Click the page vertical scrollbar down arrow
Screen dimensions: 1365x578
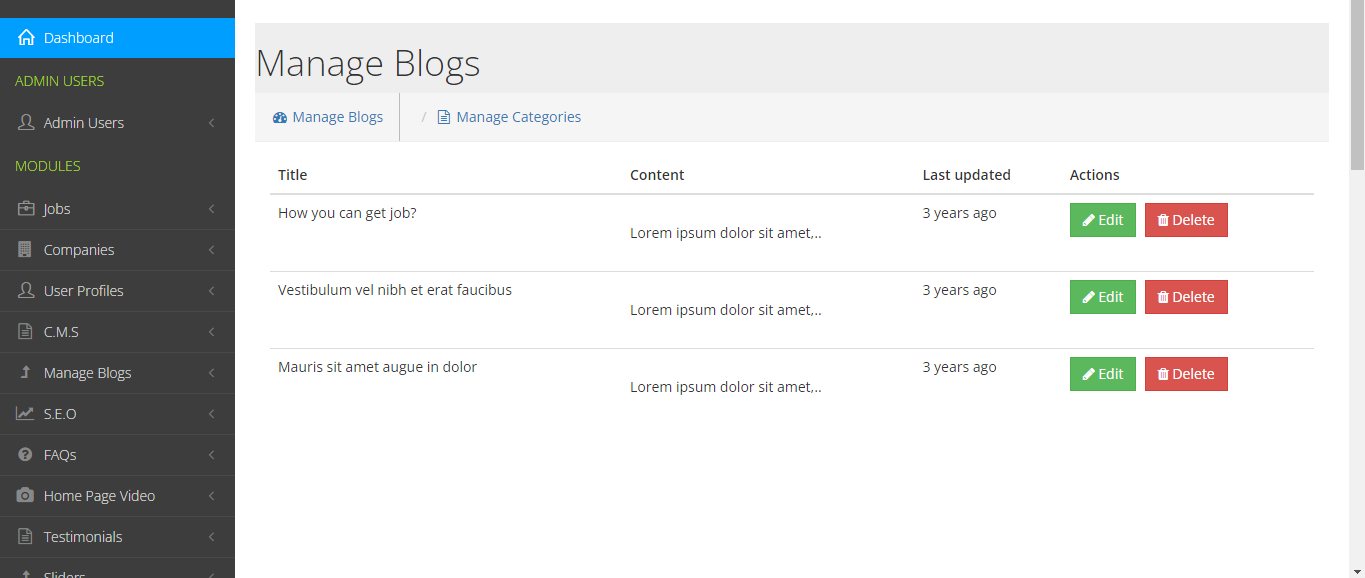1357,570
